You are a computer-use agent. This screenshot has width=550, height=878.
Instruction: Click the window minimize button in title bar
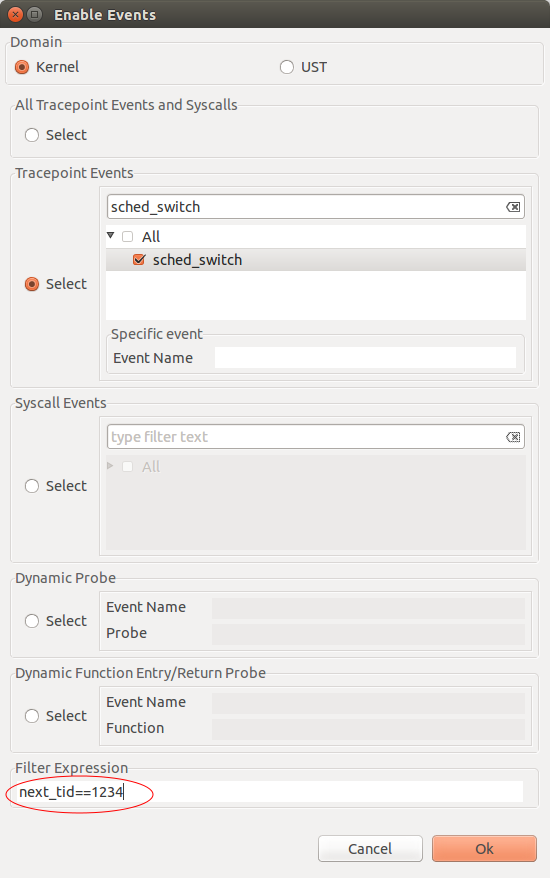(x=35, y=15)
